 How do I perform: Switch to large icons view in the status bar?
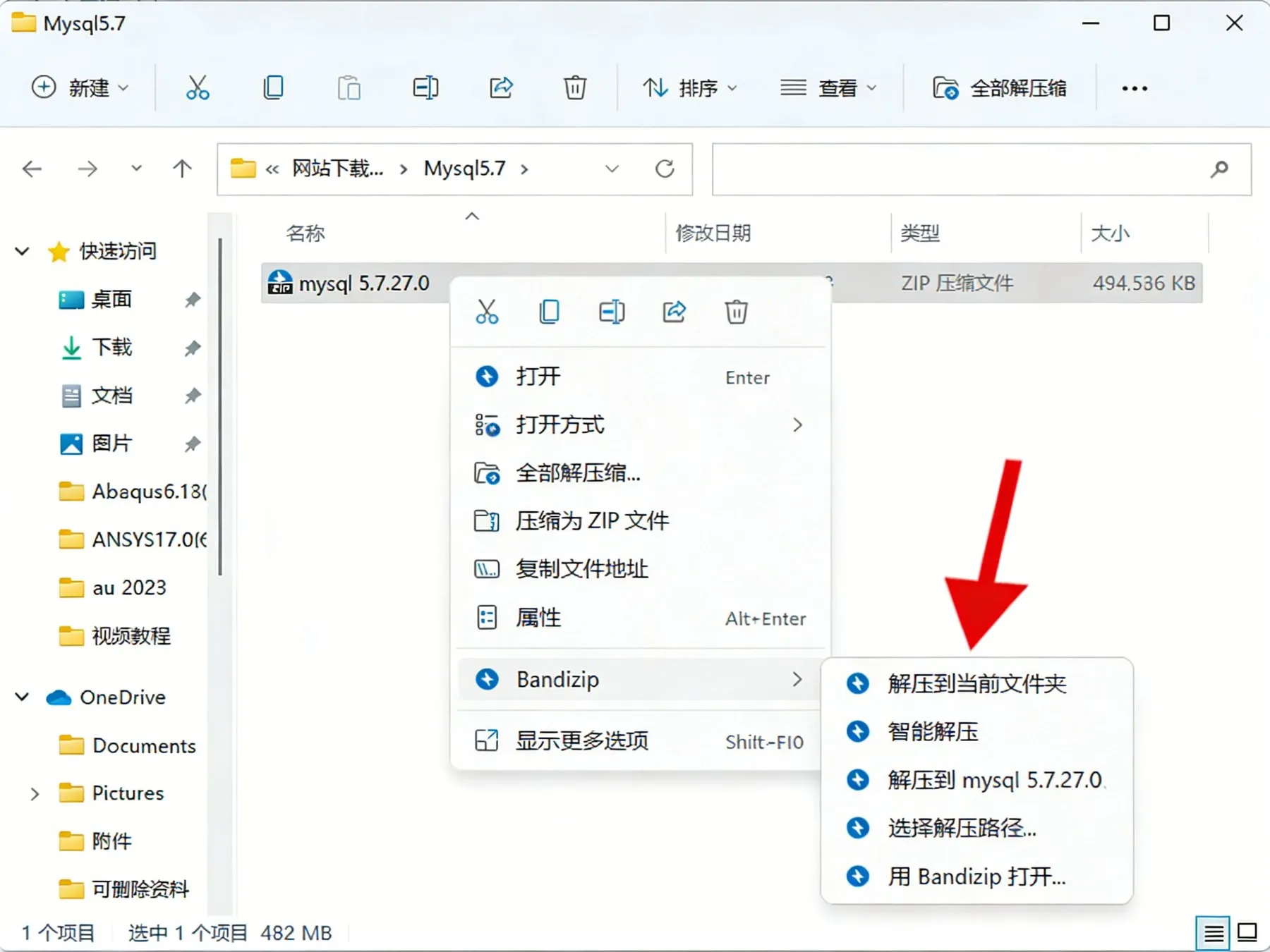1247,933
